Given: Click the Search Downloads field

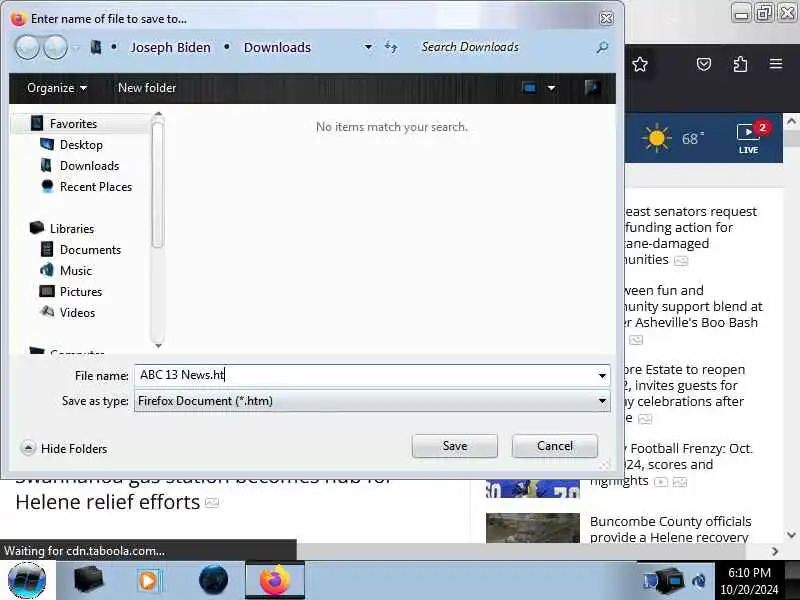Looking at the screenshot, I should click(x=505, y=47).
